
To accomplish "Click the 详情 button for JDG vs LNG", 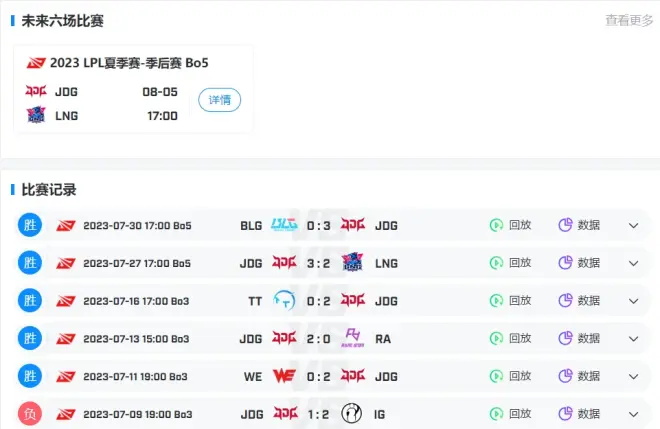I will point(219,100).
